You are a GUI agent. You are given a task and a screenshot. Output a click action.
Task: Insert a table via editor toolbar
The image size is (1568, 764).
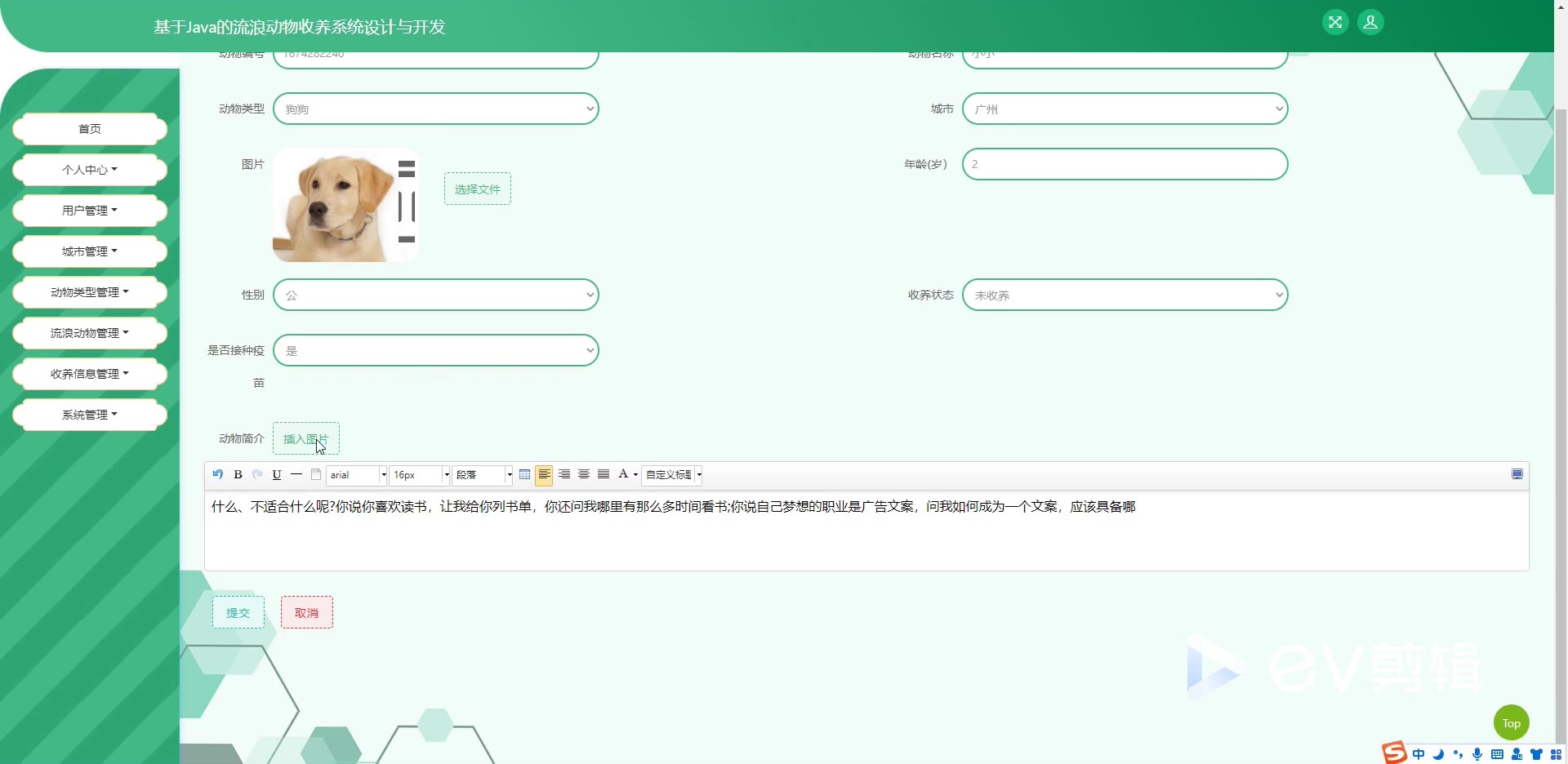[524, 474]
